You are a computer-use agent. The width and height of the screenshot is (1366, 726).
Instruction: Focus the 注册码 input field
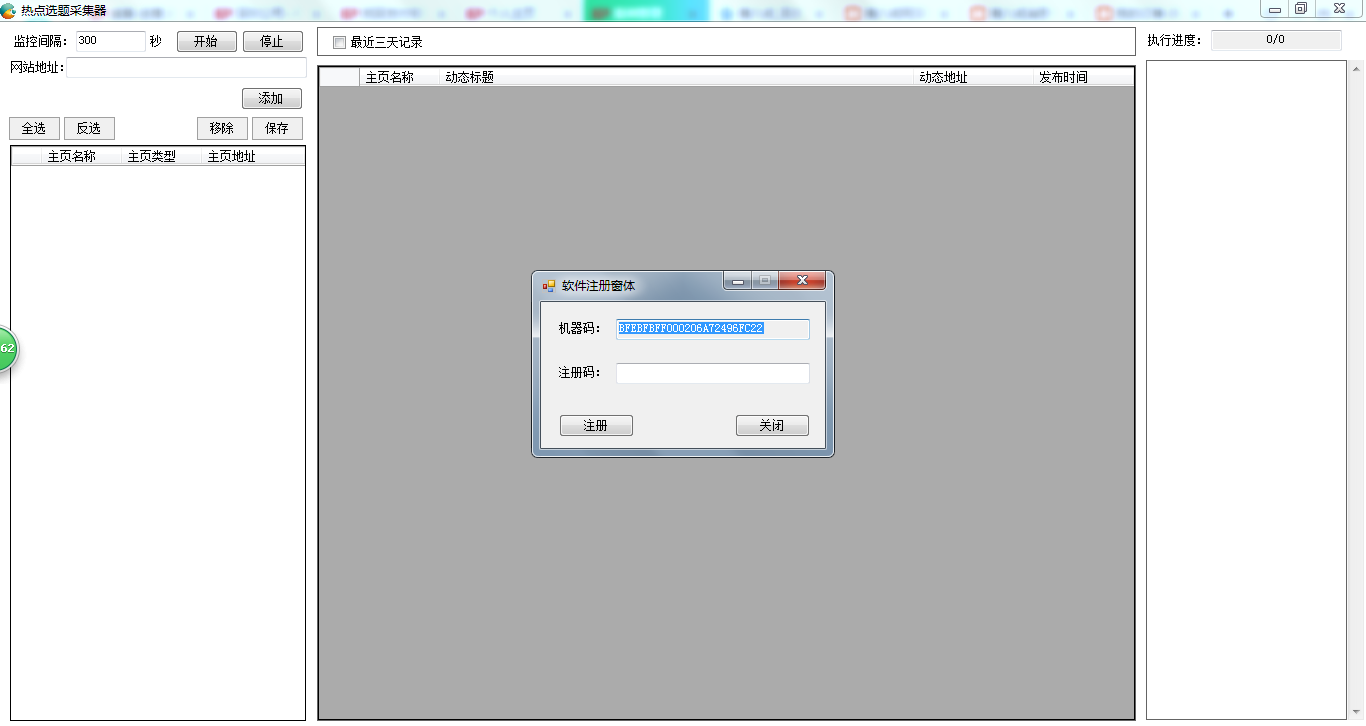712,373
